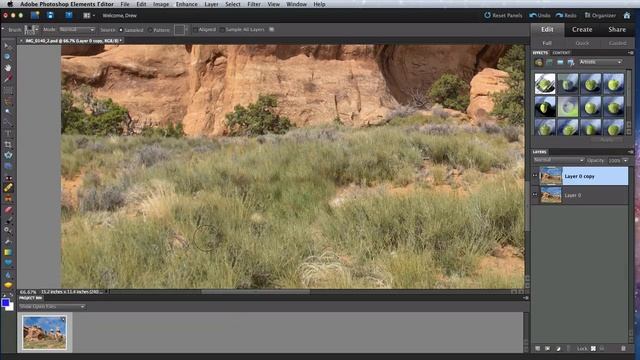Show Layer Styles in Effects panel
The image size is (640, 360).
549,62
